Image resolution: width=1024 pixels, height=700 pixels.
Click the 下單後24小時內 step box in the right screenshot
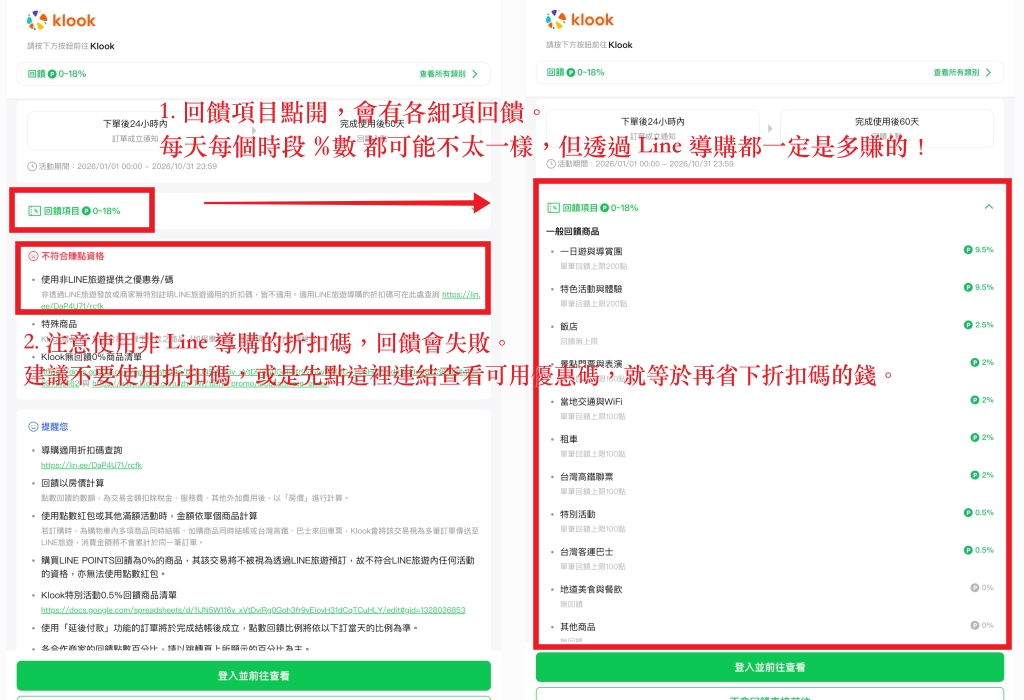point(653,129)
